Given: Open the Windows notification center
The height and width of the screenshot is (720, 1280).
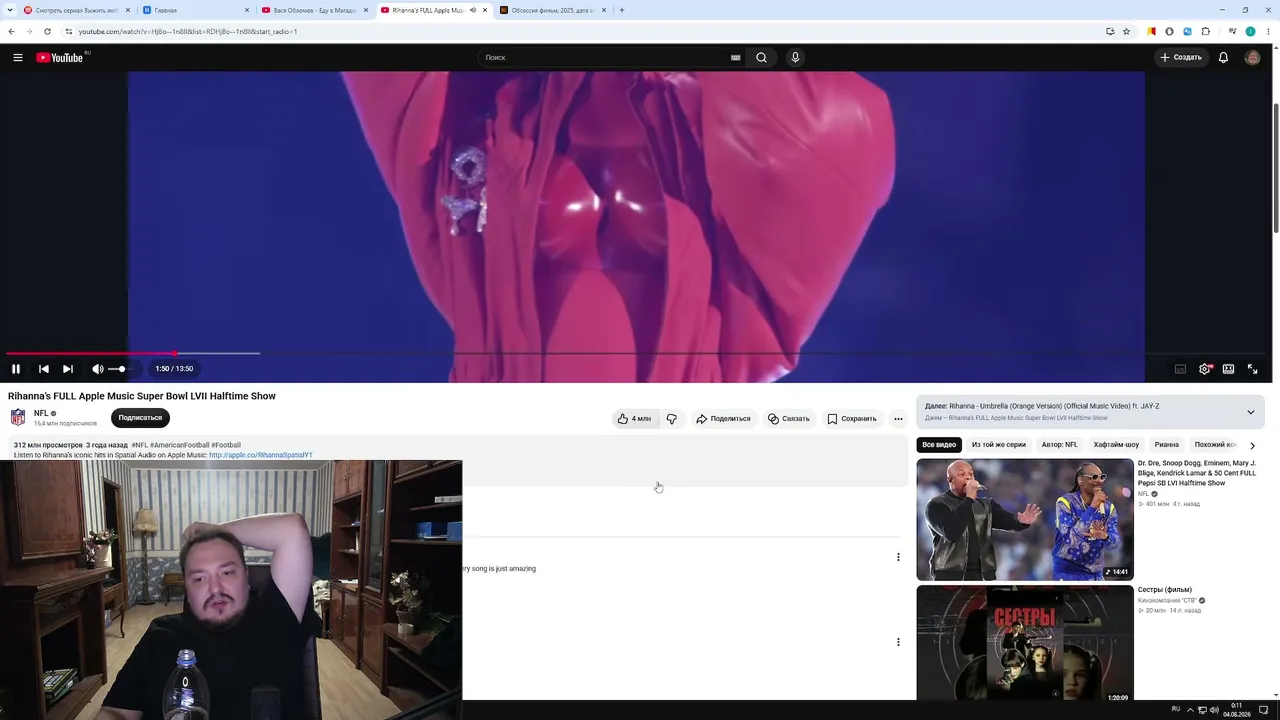Looking at the screenshot, I should [x=1264, y=710].
